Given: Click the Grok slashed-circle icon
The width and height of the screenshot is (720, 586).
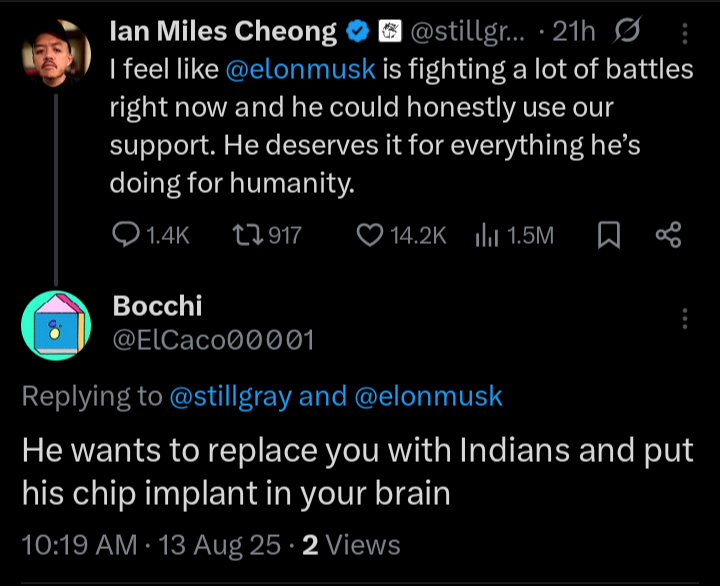Looking at the screenshot, I should 630,32.
